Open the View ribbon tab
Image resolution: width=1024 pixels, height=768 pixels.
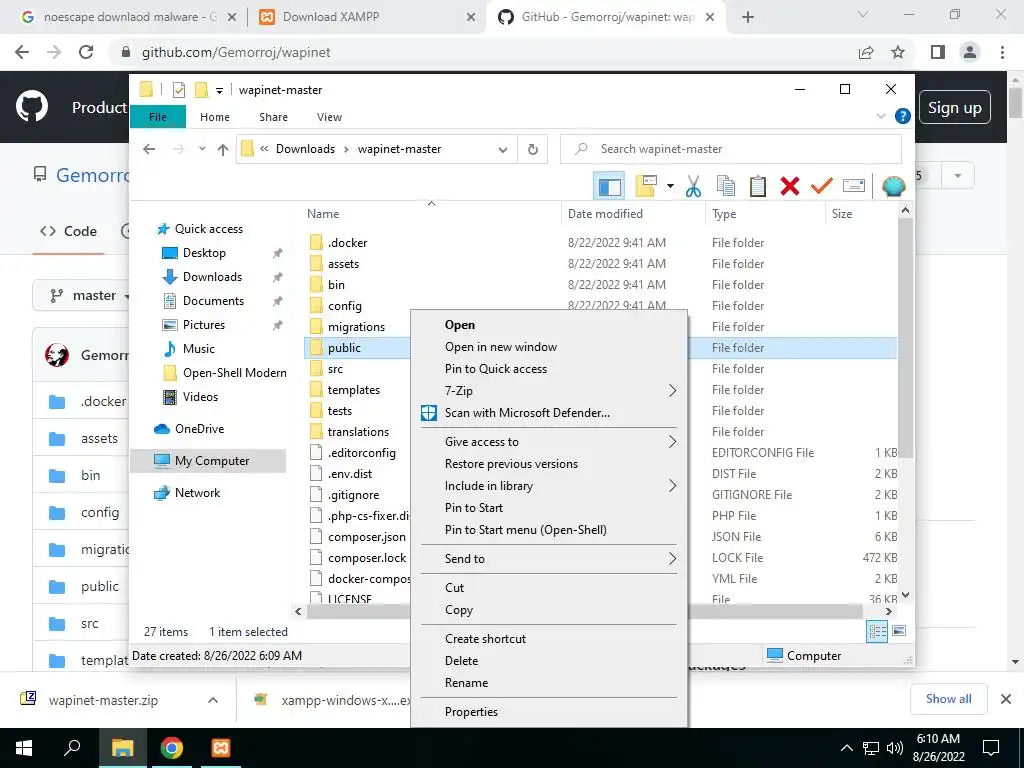click(329, 117)
